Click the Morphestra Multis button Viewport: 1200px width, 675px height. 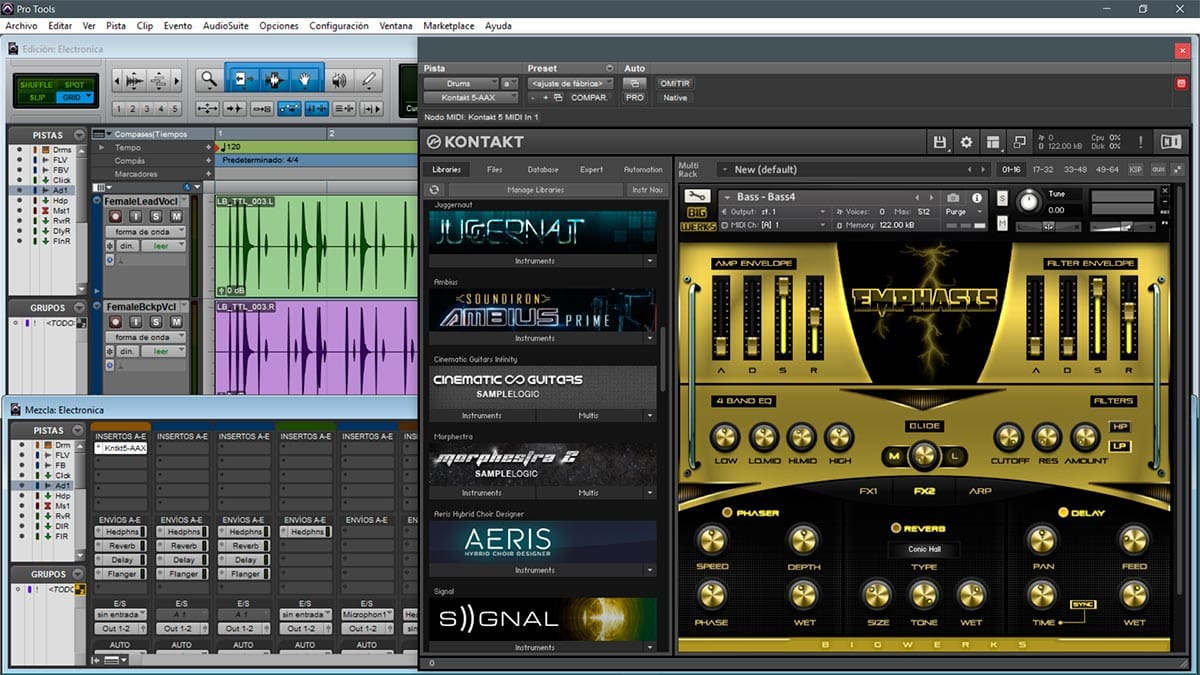pos(588,493)
